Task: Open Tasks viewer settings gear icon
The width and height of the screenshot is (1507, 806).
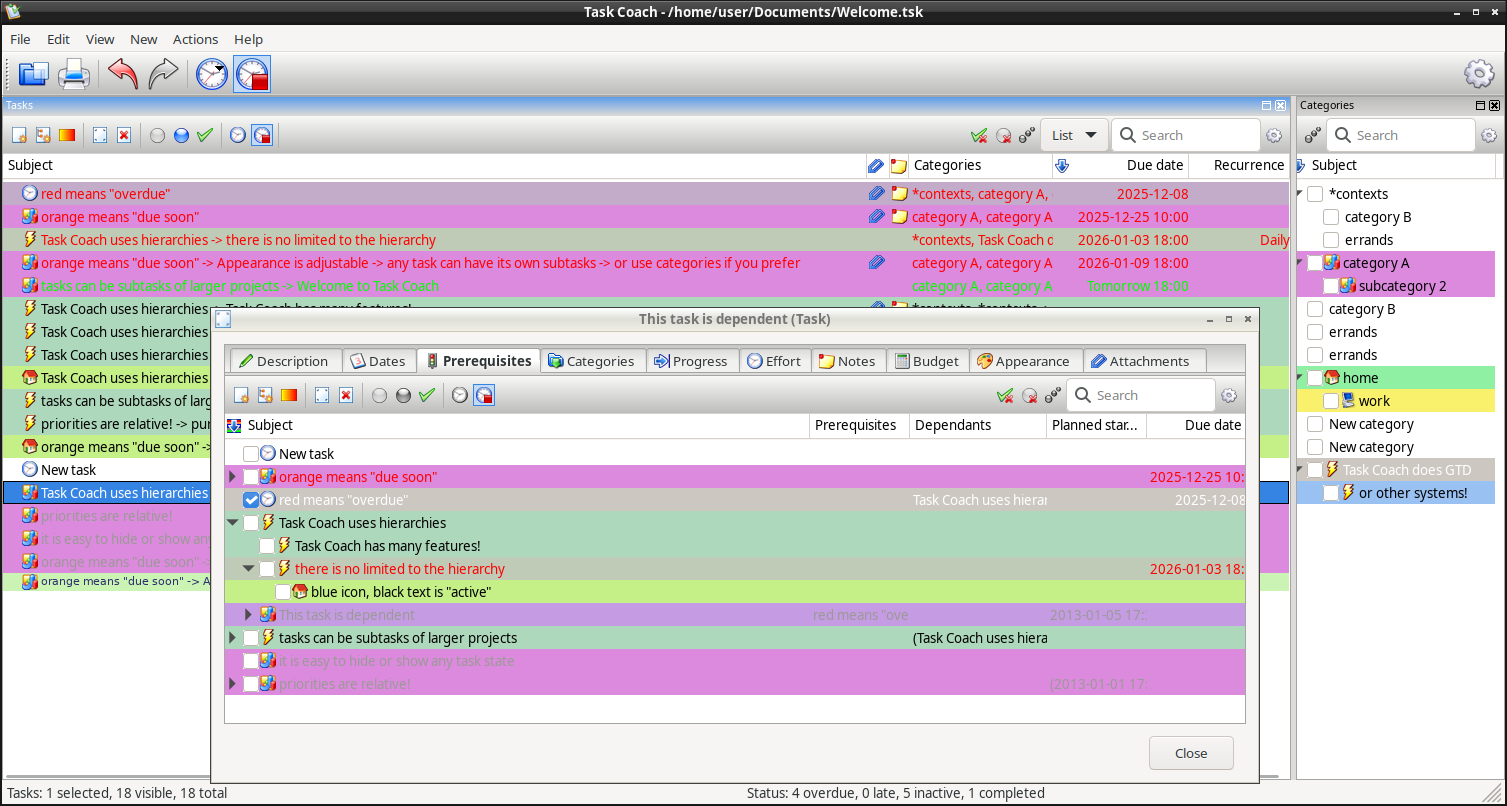Action: tap(1274, 135)
